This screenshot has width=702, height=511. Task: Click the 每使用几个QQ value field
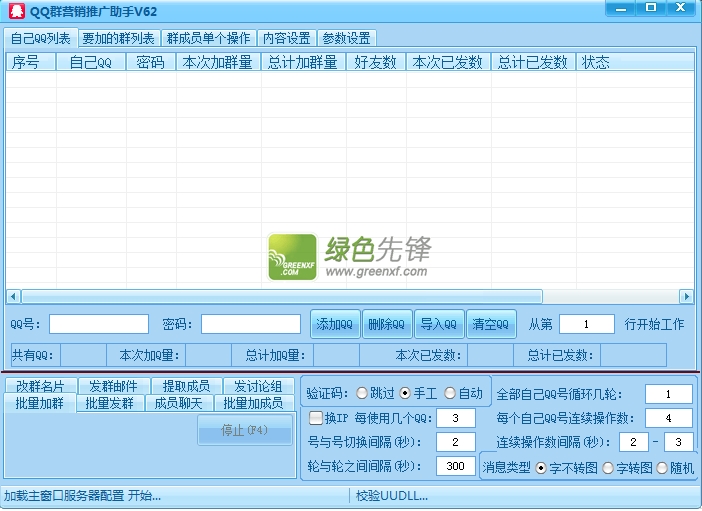[x=455, y=418]
